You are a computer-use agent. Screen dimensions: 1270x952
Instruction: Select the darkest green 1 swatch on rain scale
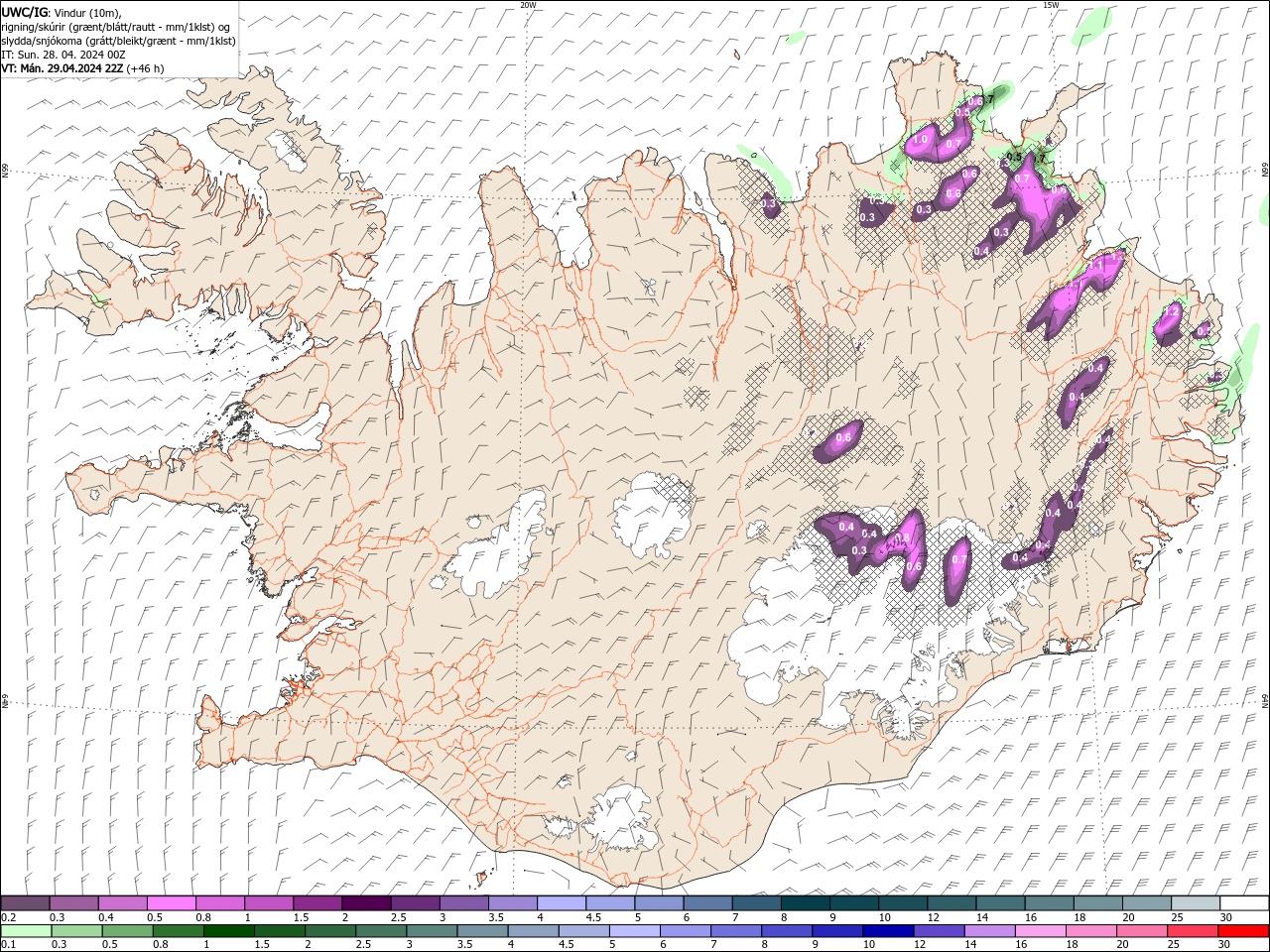point(229,930)
